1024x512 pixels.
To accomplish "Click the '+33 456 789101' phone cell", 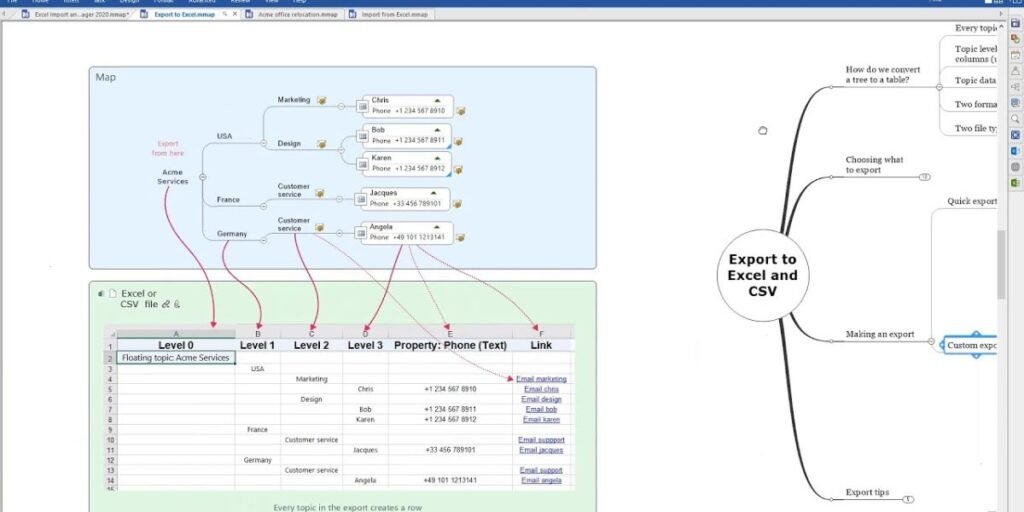I will [x=450, y=450].
